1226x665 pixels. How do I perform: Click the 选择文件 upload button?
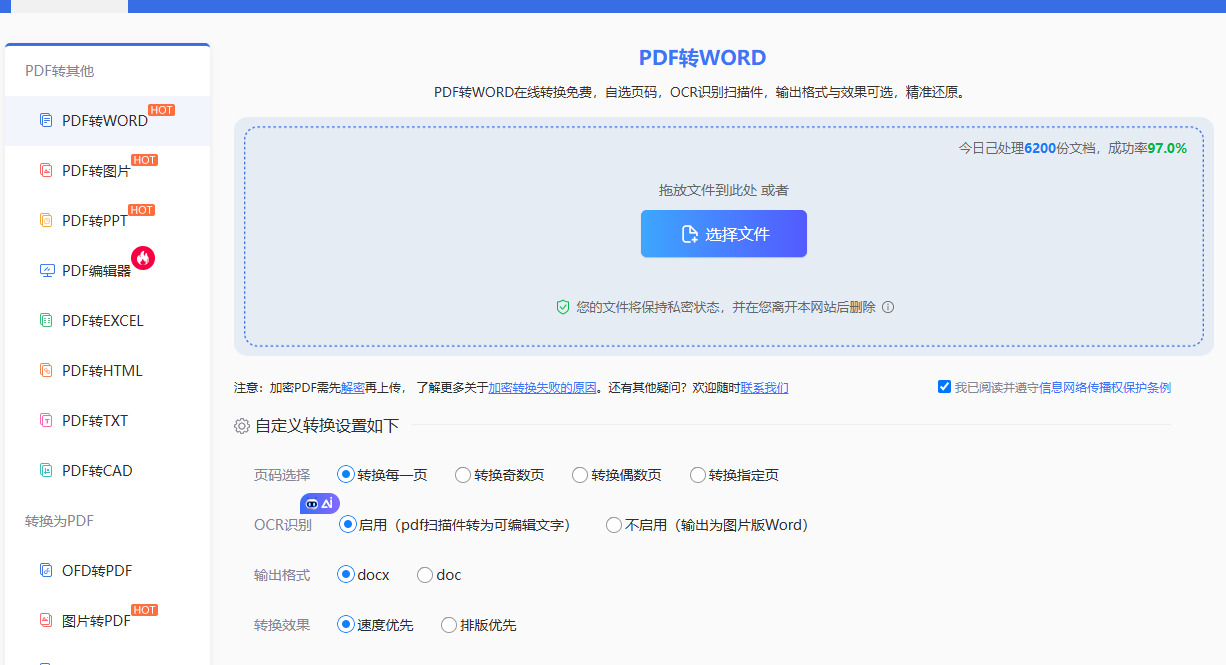[724, 234]
